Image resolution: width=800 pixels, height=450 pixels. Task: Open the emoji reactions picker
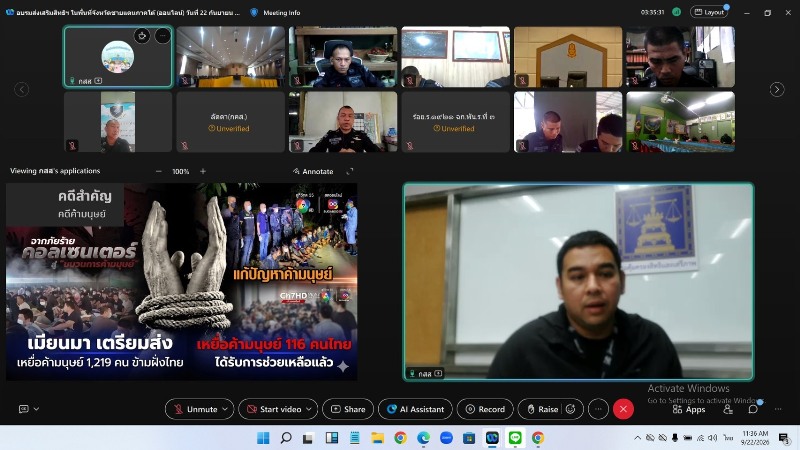pyautogui.click(x=571, y=409)
